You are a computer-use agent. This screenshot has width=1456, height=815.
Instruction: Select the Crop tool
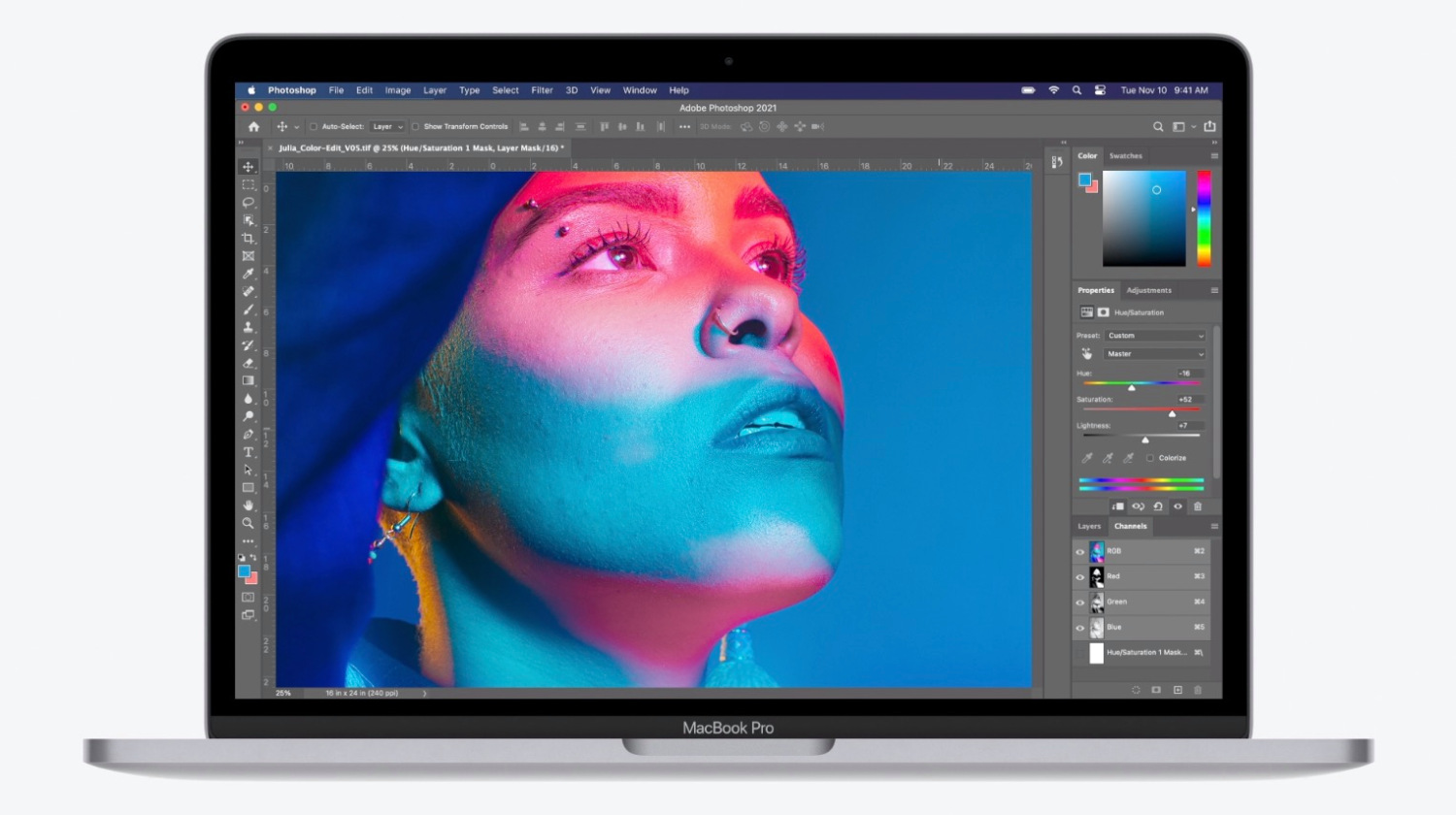click(248, 238)
